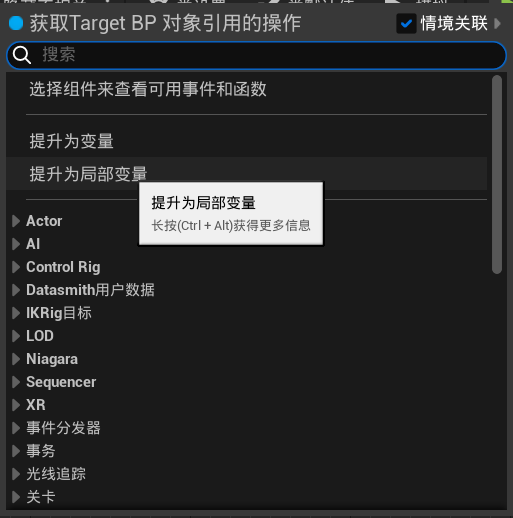
Task: Click the blue object reference pin icon
Action: 16,23
